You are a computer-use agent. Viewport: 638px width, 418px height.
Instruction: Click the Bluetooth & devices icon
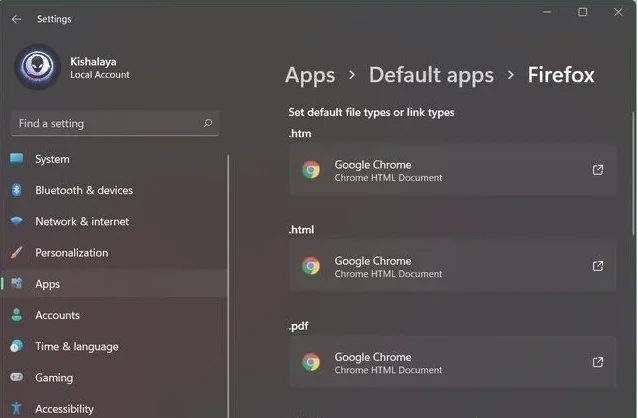click(x=17, y=190)
